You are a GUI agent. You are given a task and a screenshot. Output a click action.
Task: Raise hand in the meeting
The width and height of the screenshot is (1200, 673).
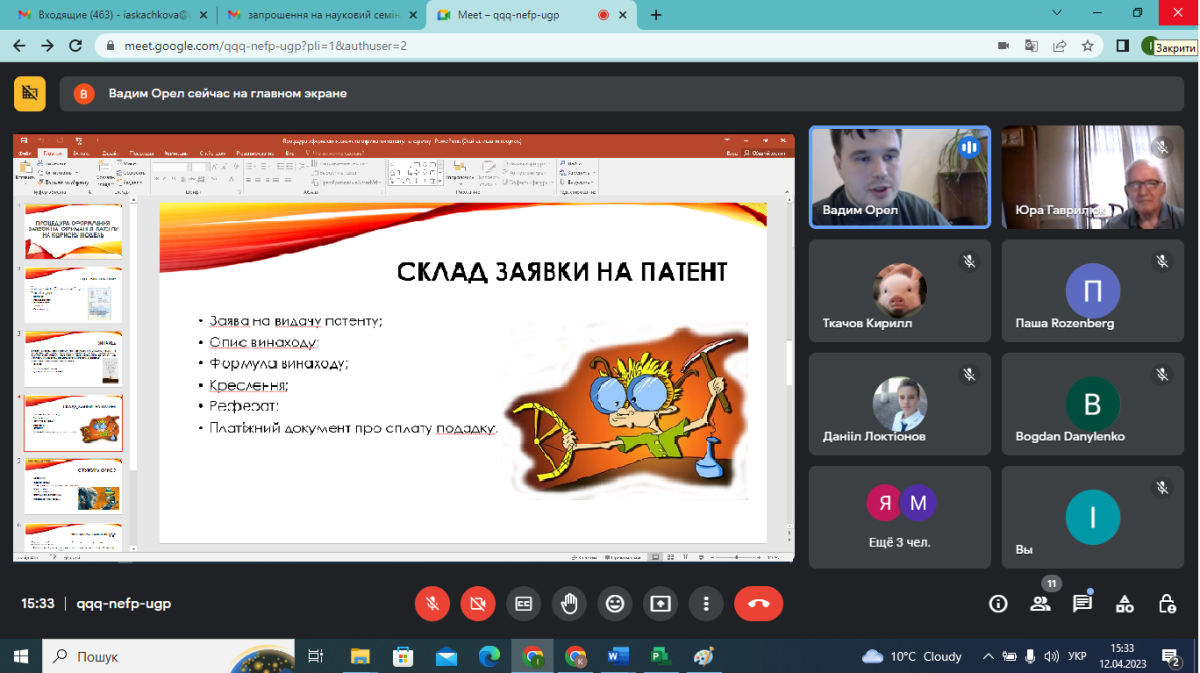[569, 604]
